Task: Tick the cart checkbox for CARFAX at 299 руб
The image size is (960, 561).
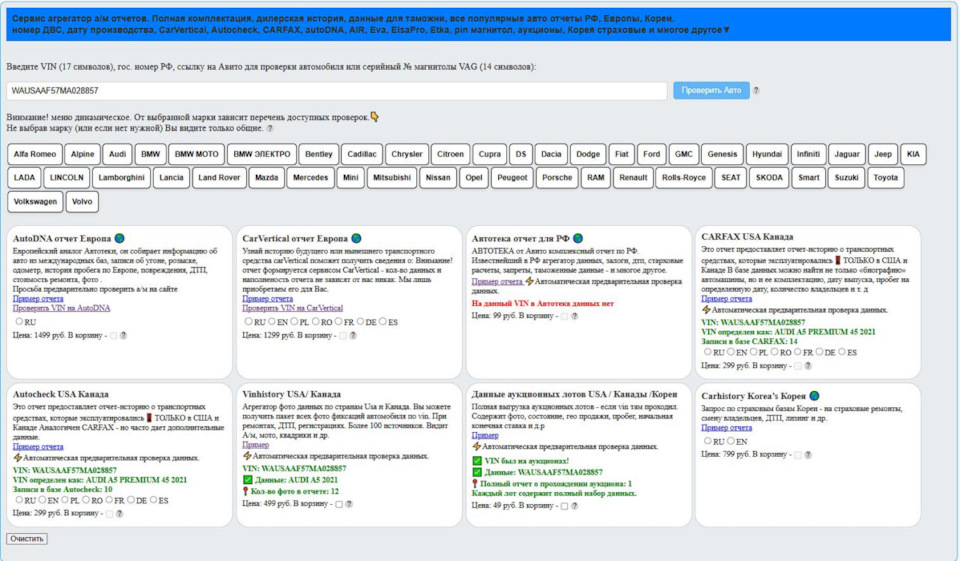Action: click(798, 366)
